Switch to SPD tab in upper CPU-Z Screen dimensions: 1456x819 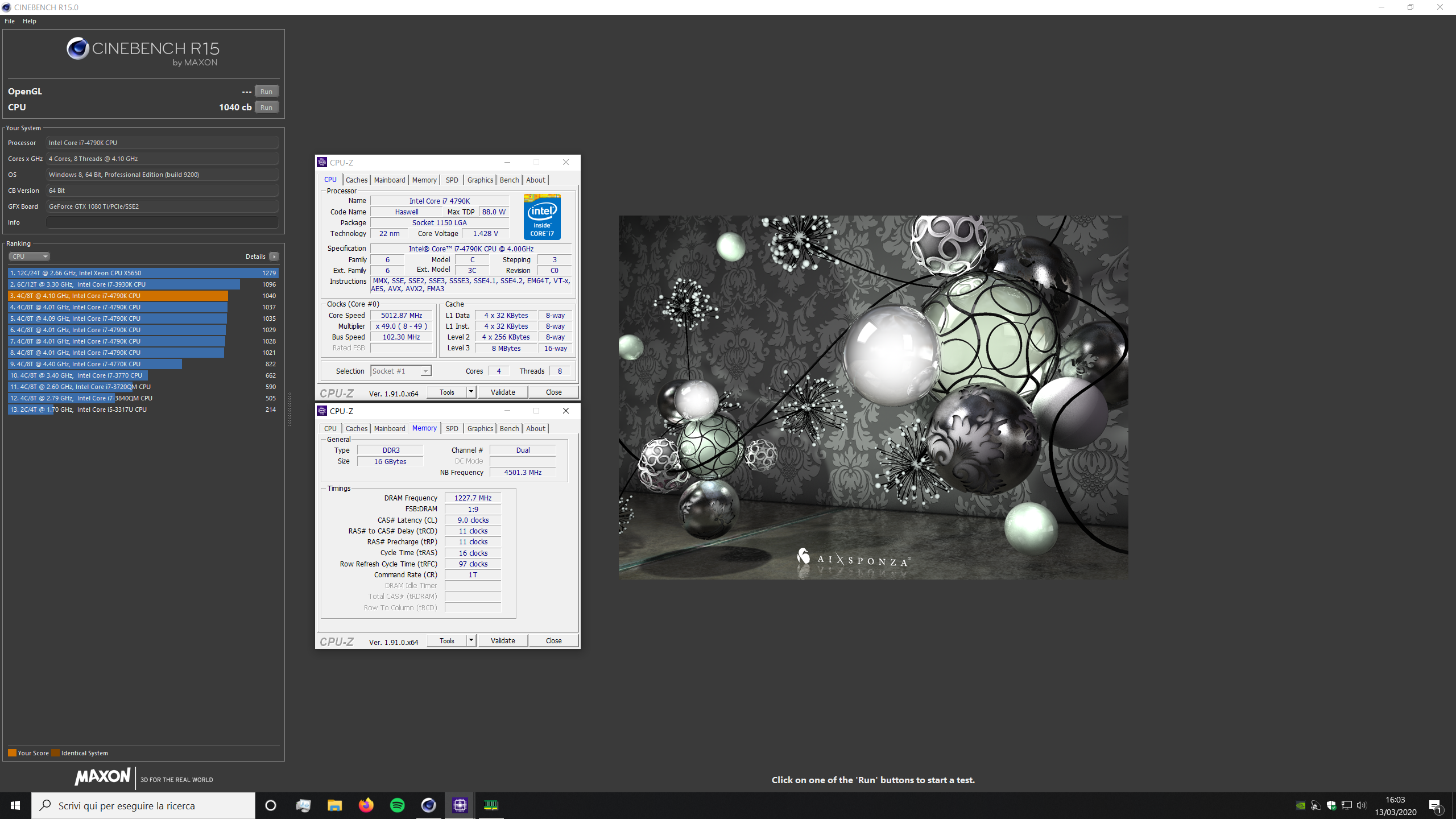pyautogui.click(x=452, y=180)
